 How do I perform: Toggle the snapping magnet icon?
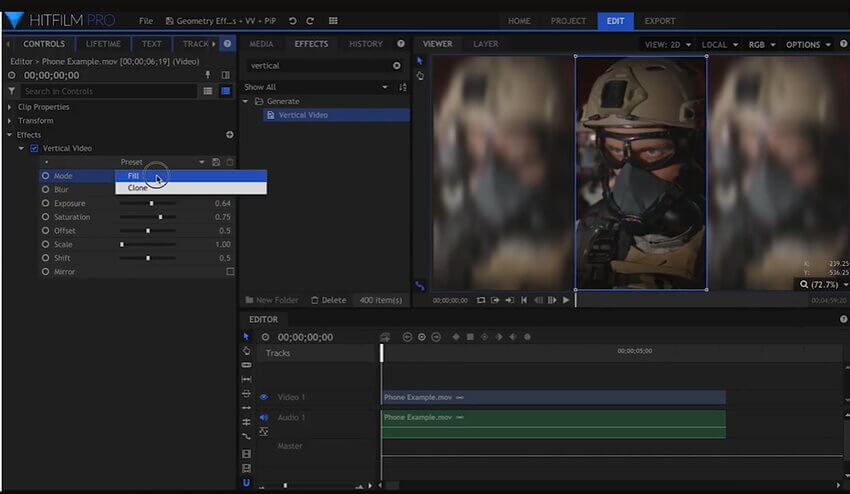[x=246, y=482]
